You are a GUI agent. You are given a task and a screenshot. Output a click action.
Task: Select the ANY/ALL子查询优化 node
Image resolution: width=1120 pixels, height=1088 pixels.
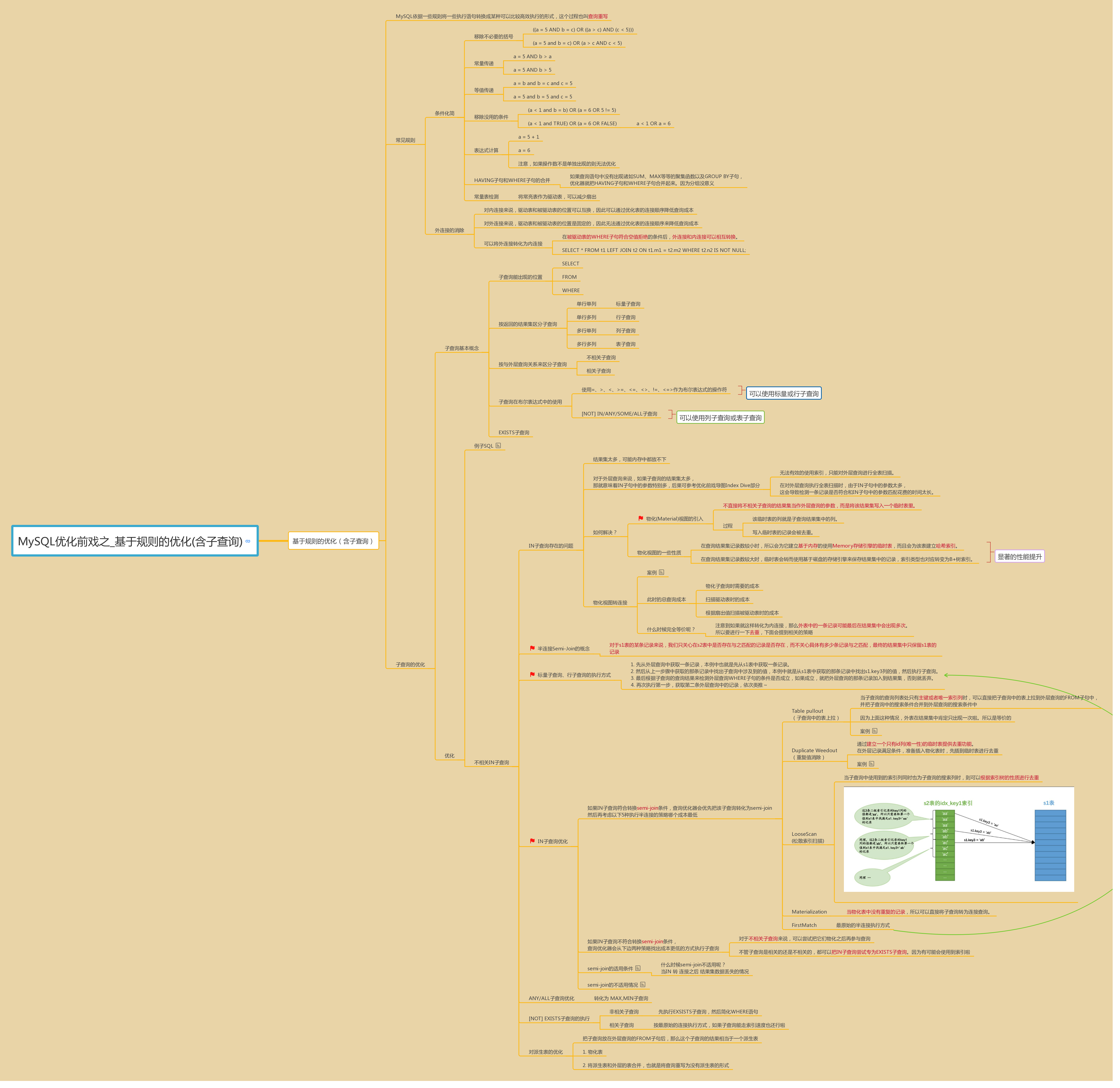pos(555,1005)
